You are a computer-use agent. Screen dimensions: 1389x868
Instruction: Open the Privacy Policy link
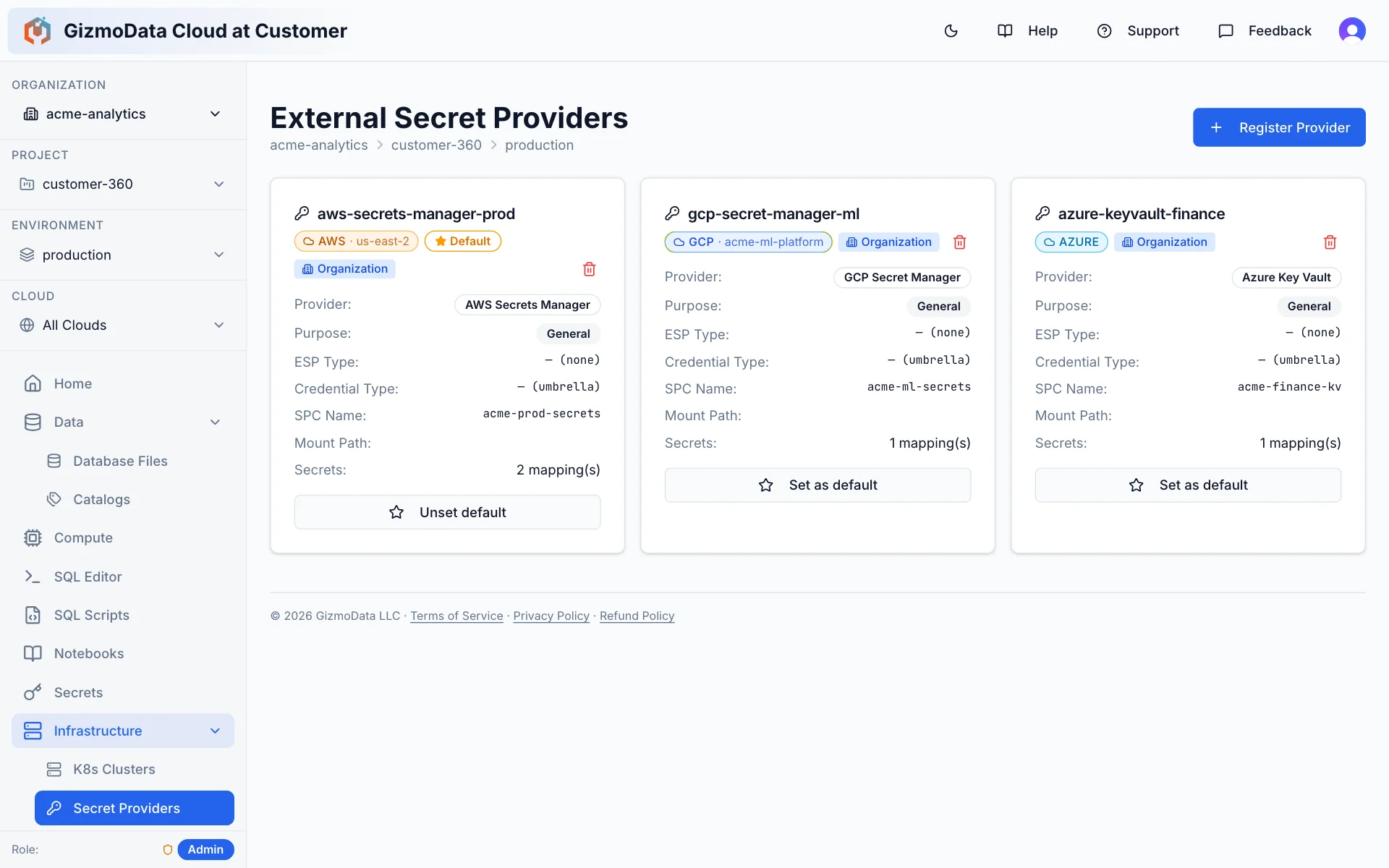pos(551,616)
